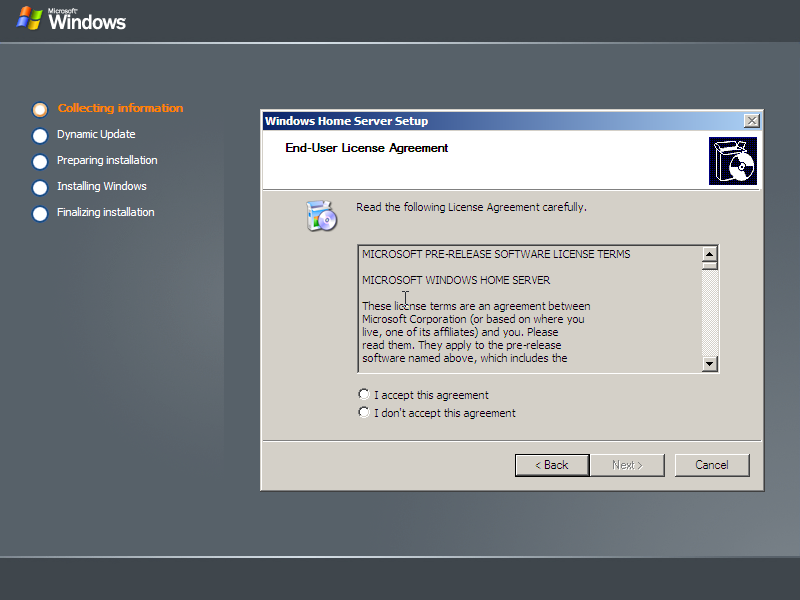
Task: Click "Read the following License Agreement carefully."
Action: [471, 207]
